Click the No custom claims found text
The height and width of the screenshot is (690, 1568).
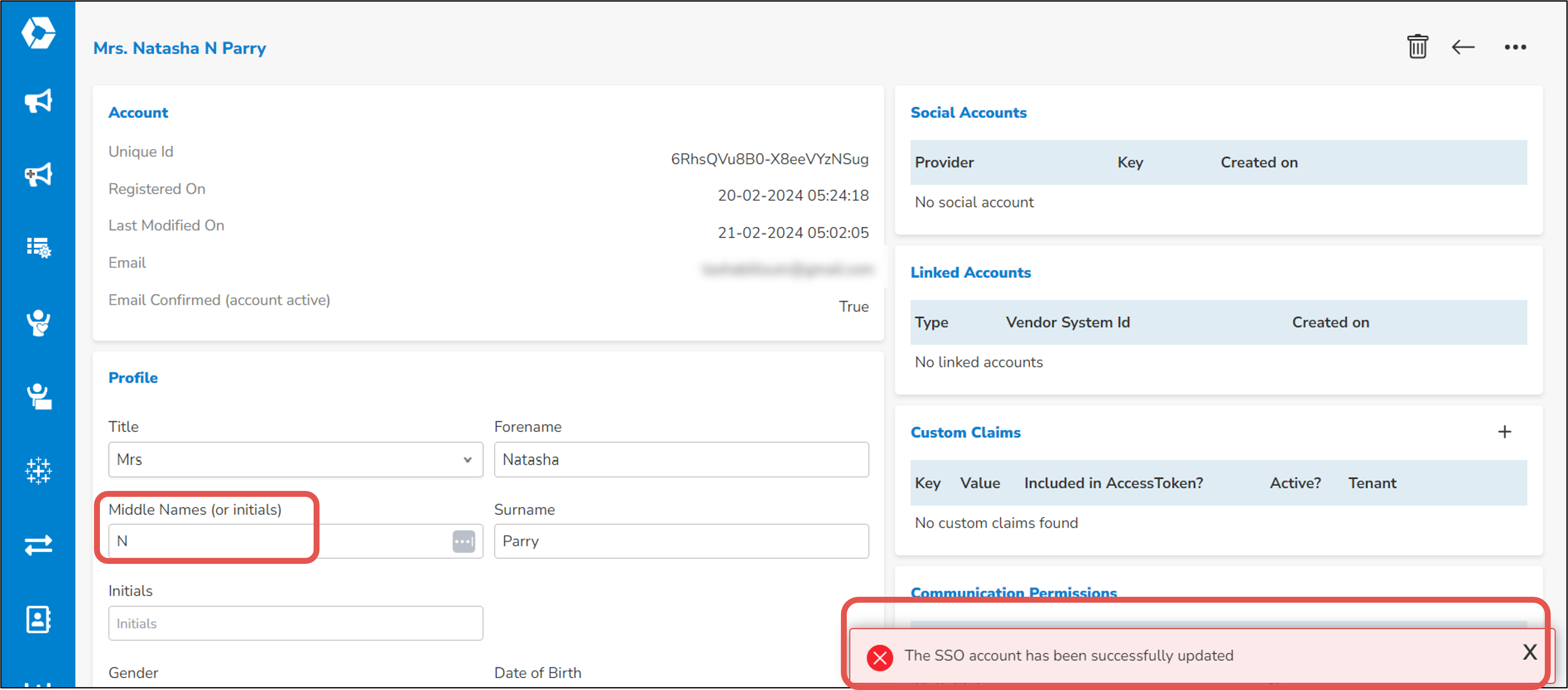(996, 523)
